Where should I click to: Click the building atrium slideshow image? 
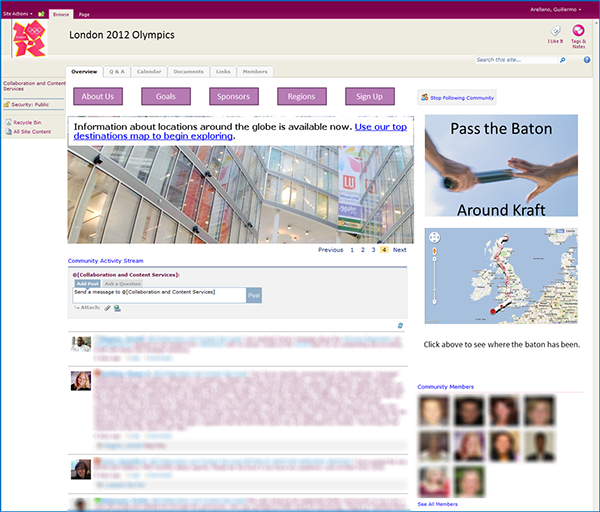pos(240,194)
